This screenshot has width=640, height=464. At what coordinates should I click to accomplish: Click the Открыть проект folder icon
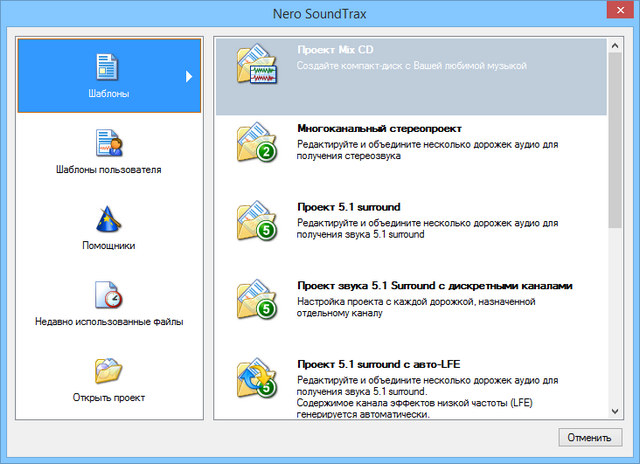(x=108, y=371)
